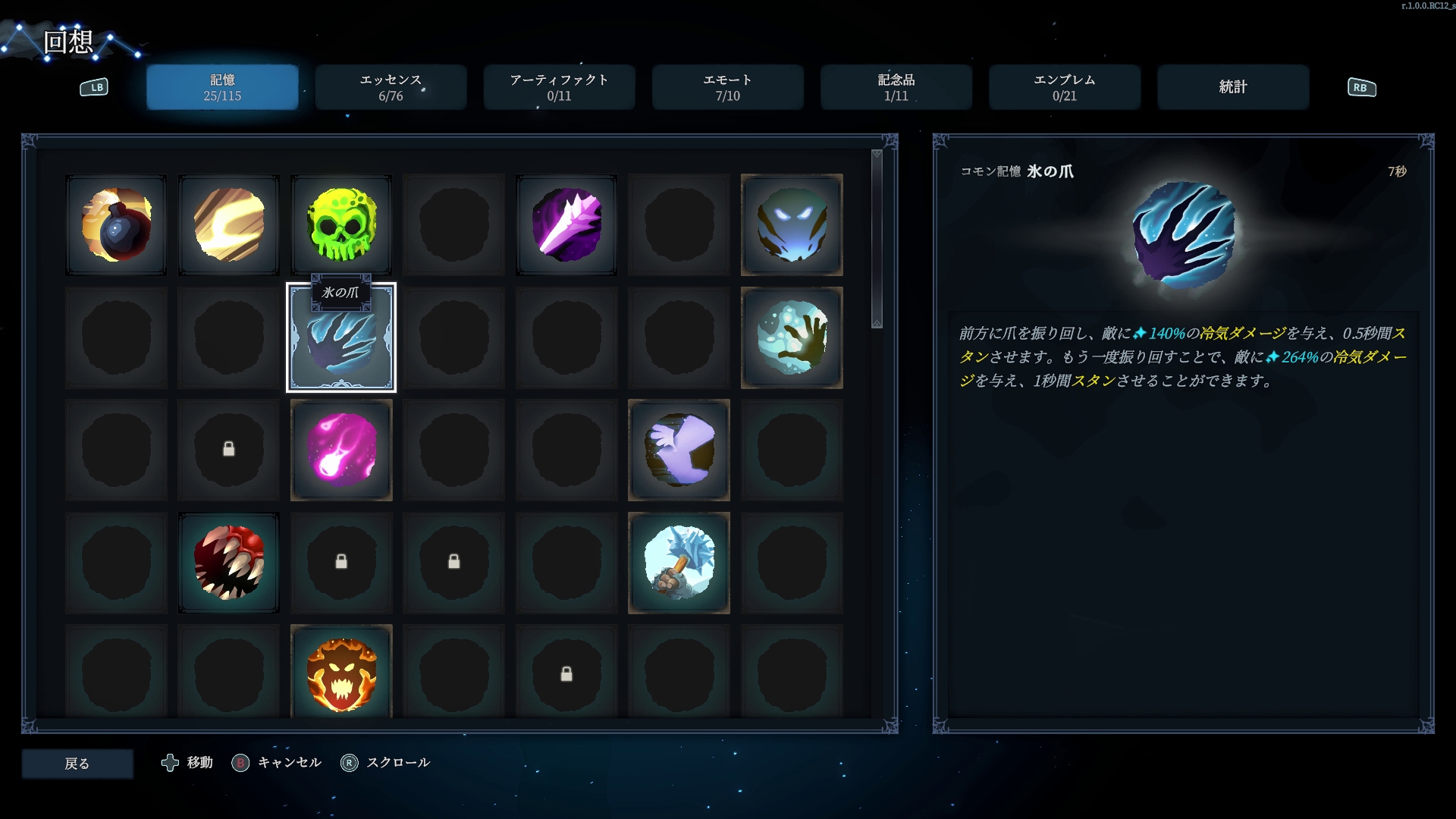Select the golden slash memory icon

(x=229, y=225)
